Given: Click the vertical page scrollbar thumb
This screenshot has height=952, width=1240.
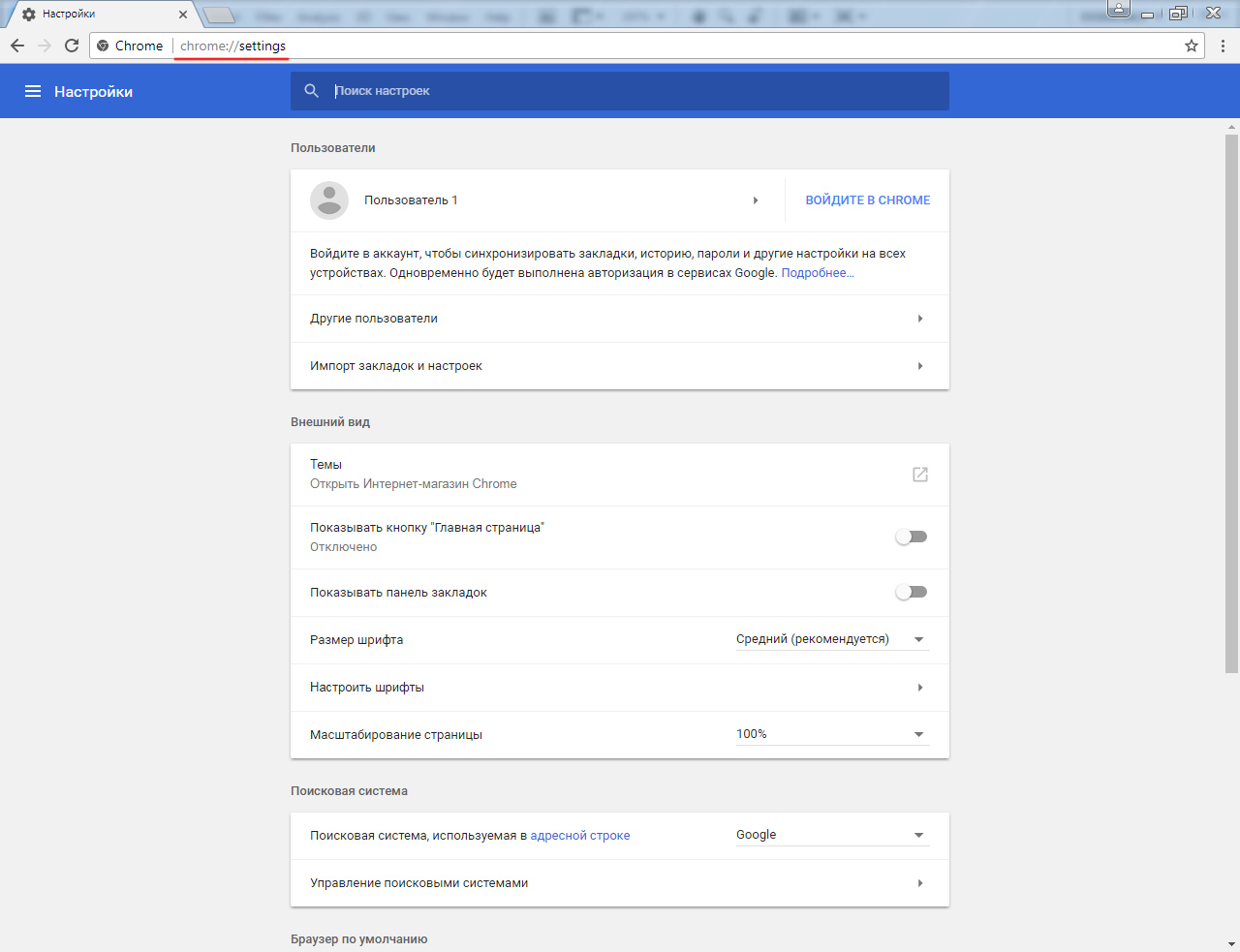Looking at the screenshot, I should tap(1232, 403).
